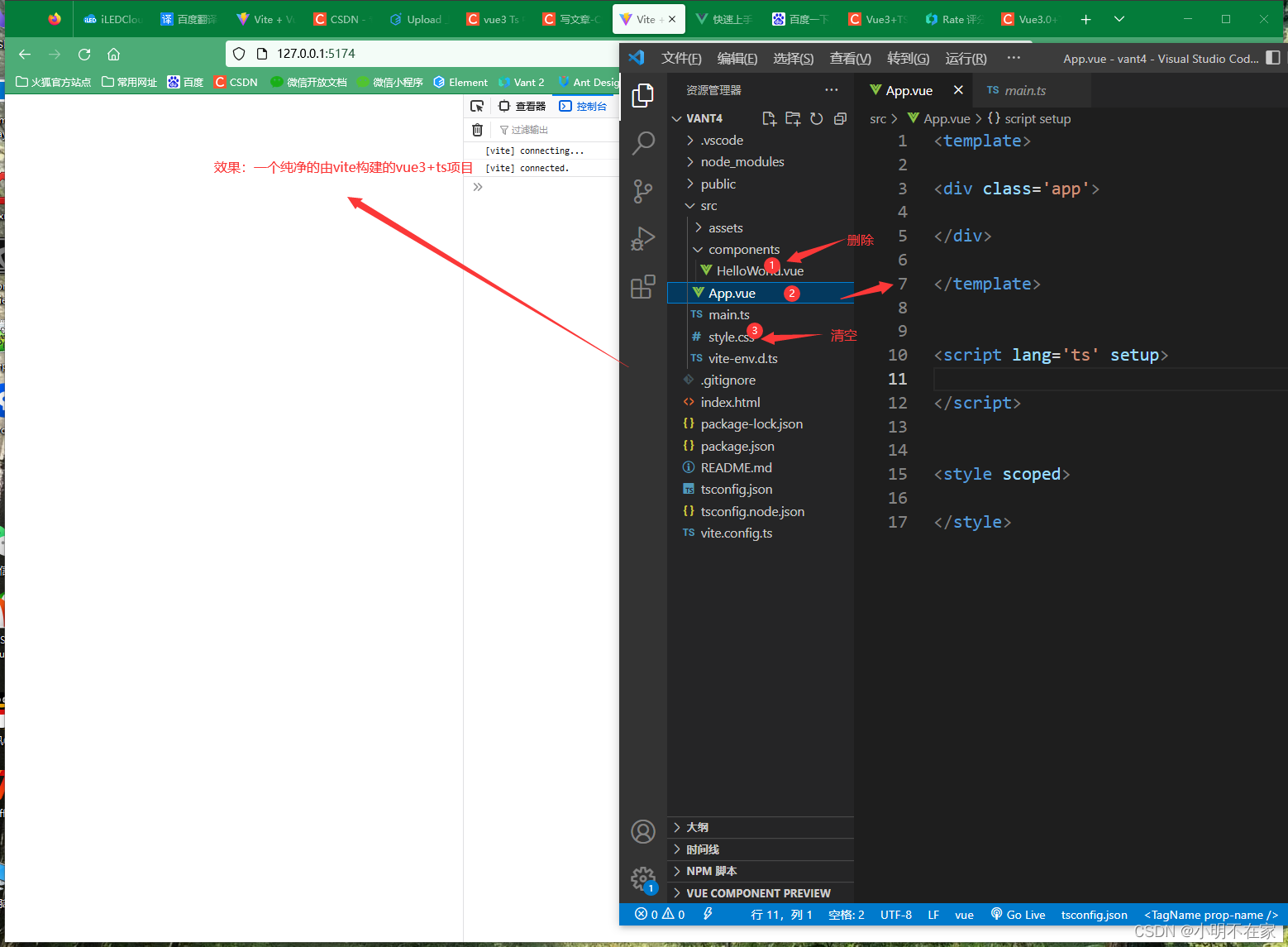
Task: Select HelloWorld.vue in explorer
Action: pos(760,271)
